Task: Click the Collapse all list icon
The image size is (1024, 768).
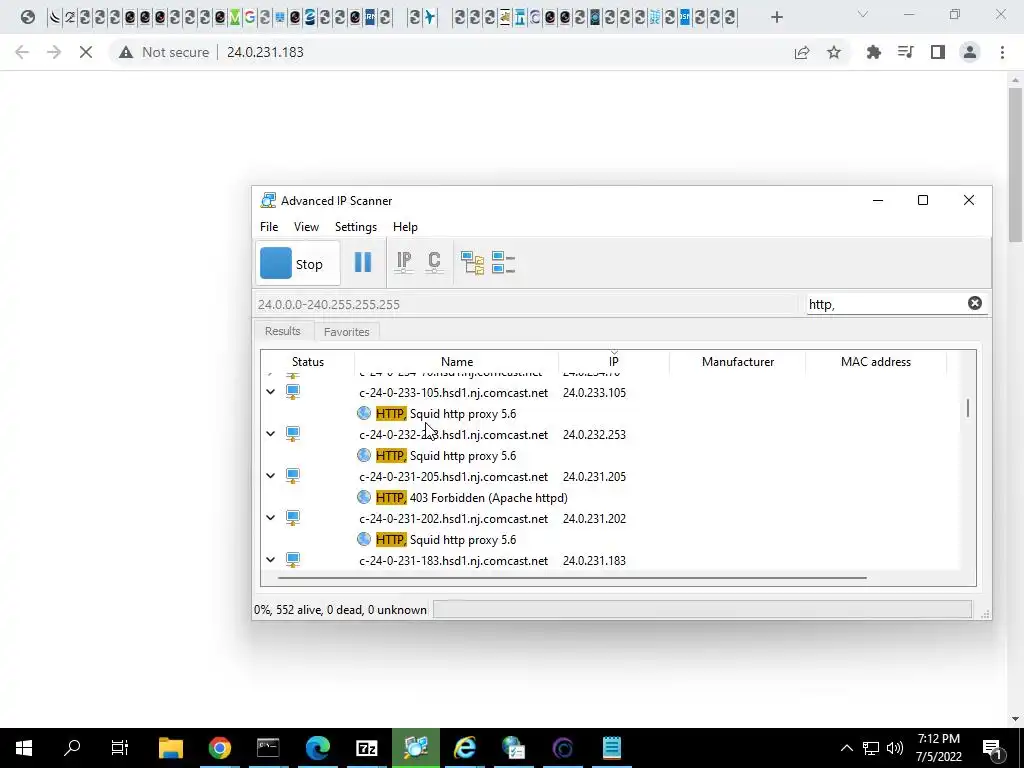Action: pos(504,263)
